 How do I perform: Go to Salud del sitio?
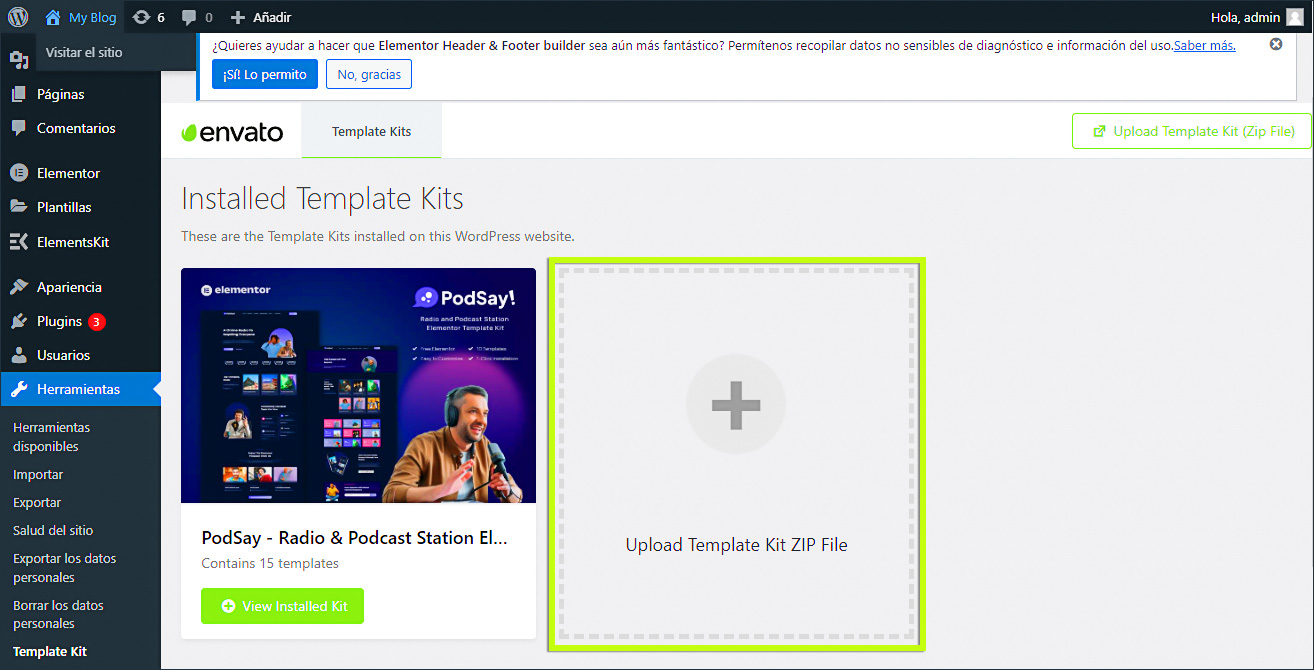pyautogui.click(x=53, y=530)
